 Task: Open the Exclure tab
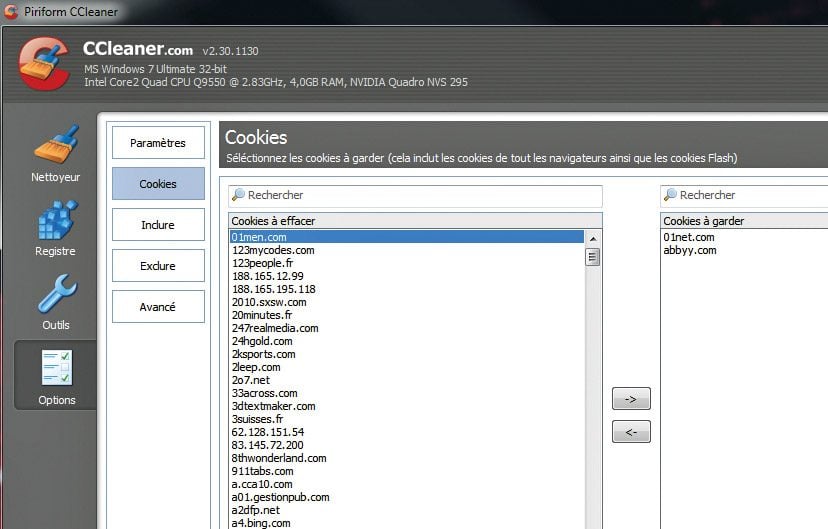click(158, 266)
